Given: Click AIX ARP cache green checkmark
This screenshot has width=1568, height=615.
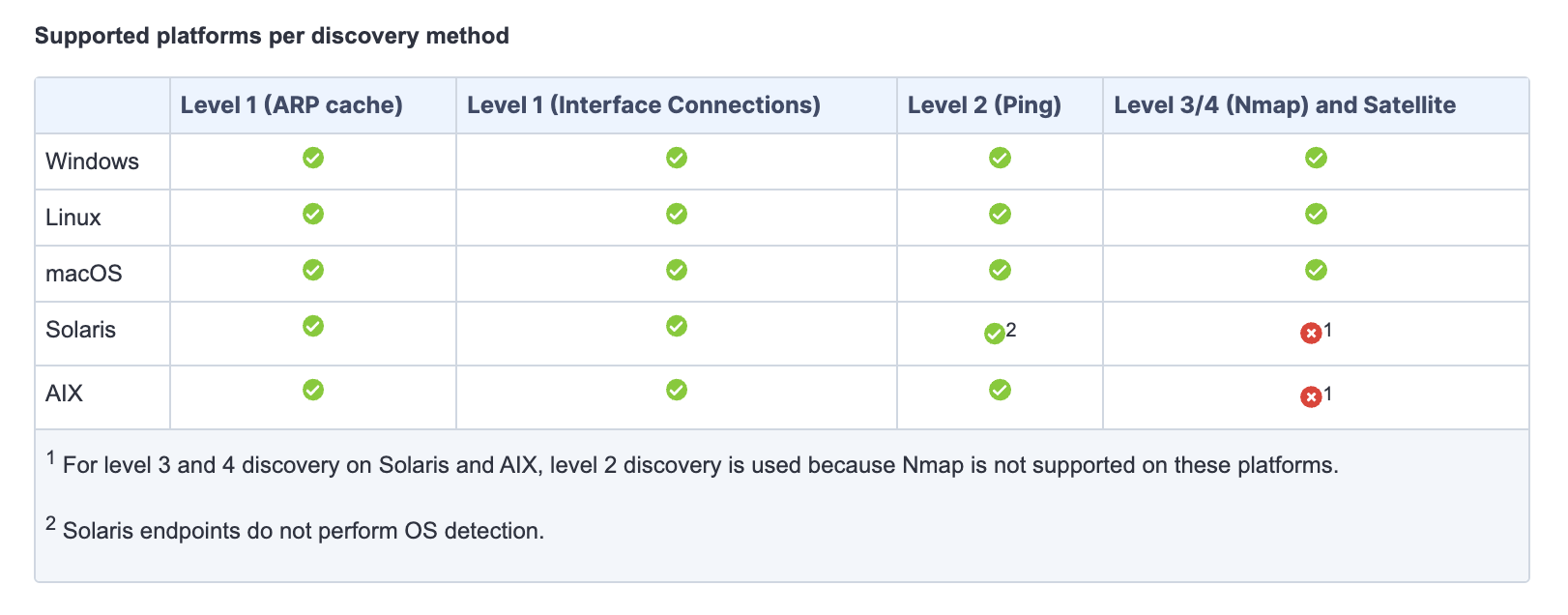Looking at the screenshot, I should pyautogui.click(x=313, y=390).
